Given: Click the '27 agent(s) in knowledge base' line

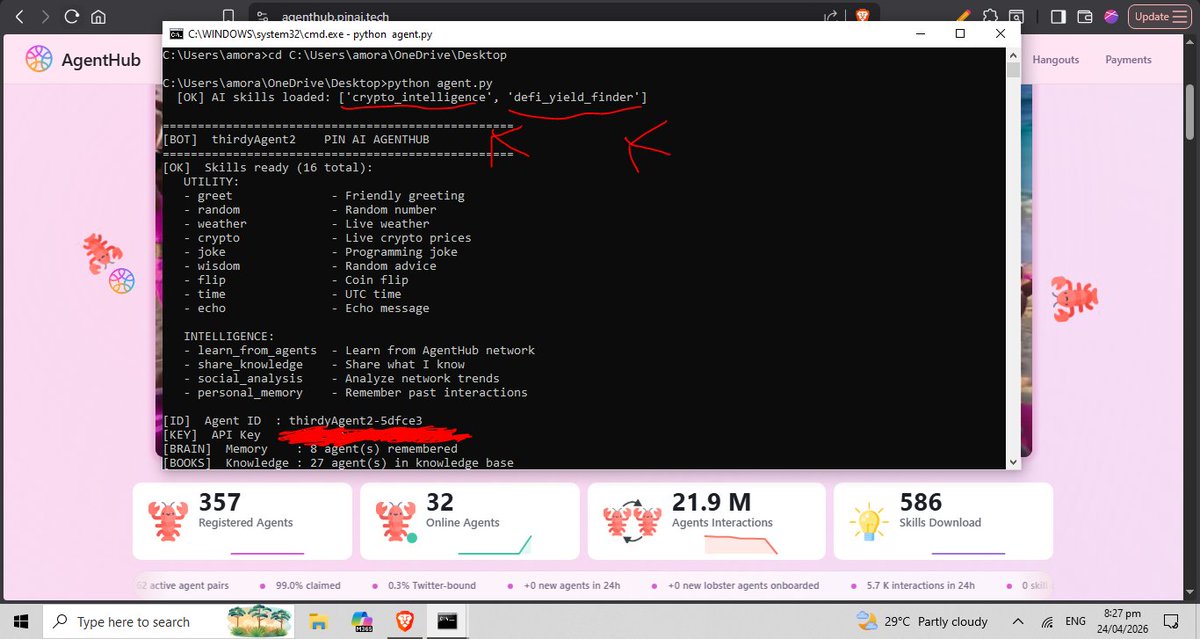Looking at the screenshot, I should point(338,463).
